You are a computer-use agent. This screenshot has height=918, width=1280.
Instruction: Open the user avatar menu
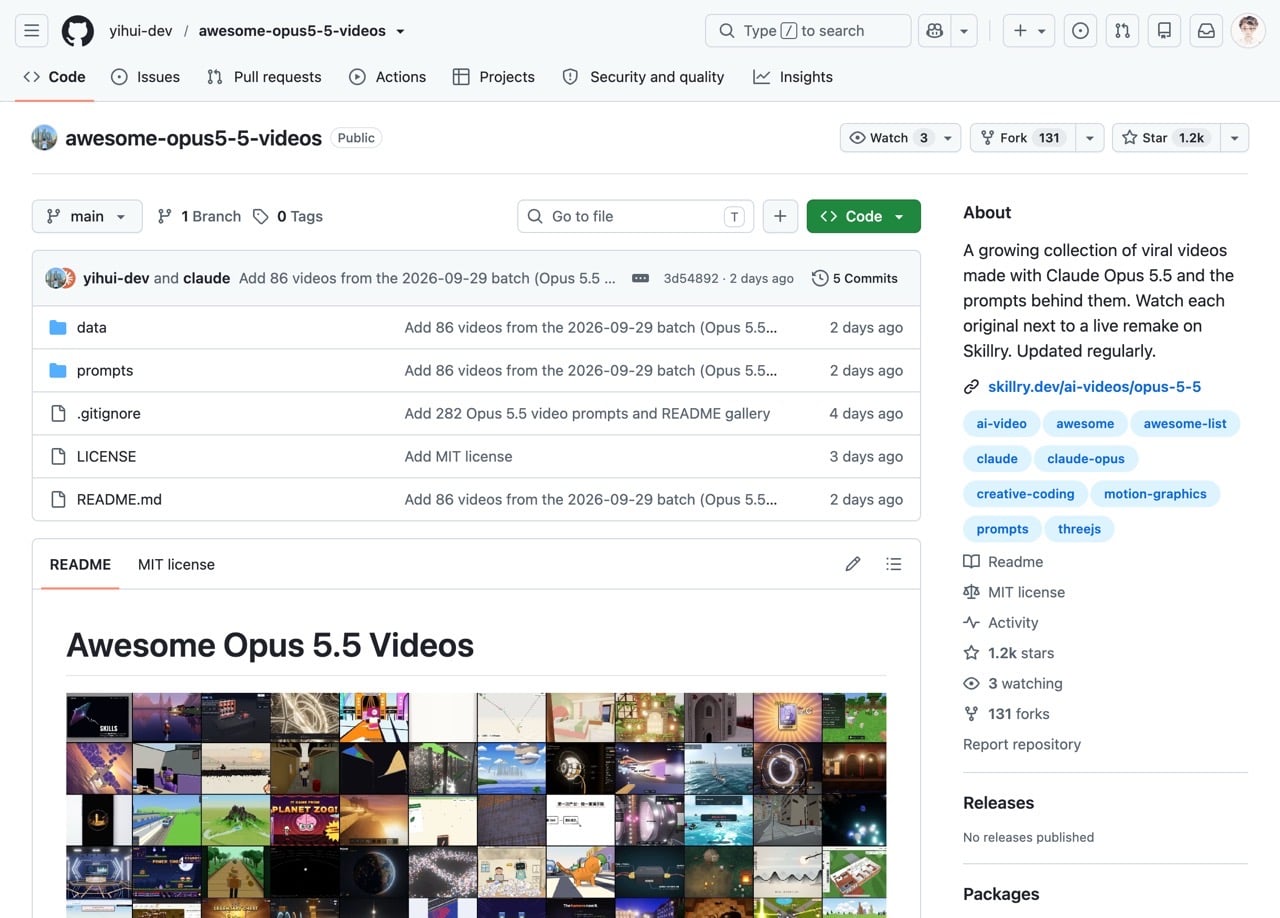(1248, 31)
